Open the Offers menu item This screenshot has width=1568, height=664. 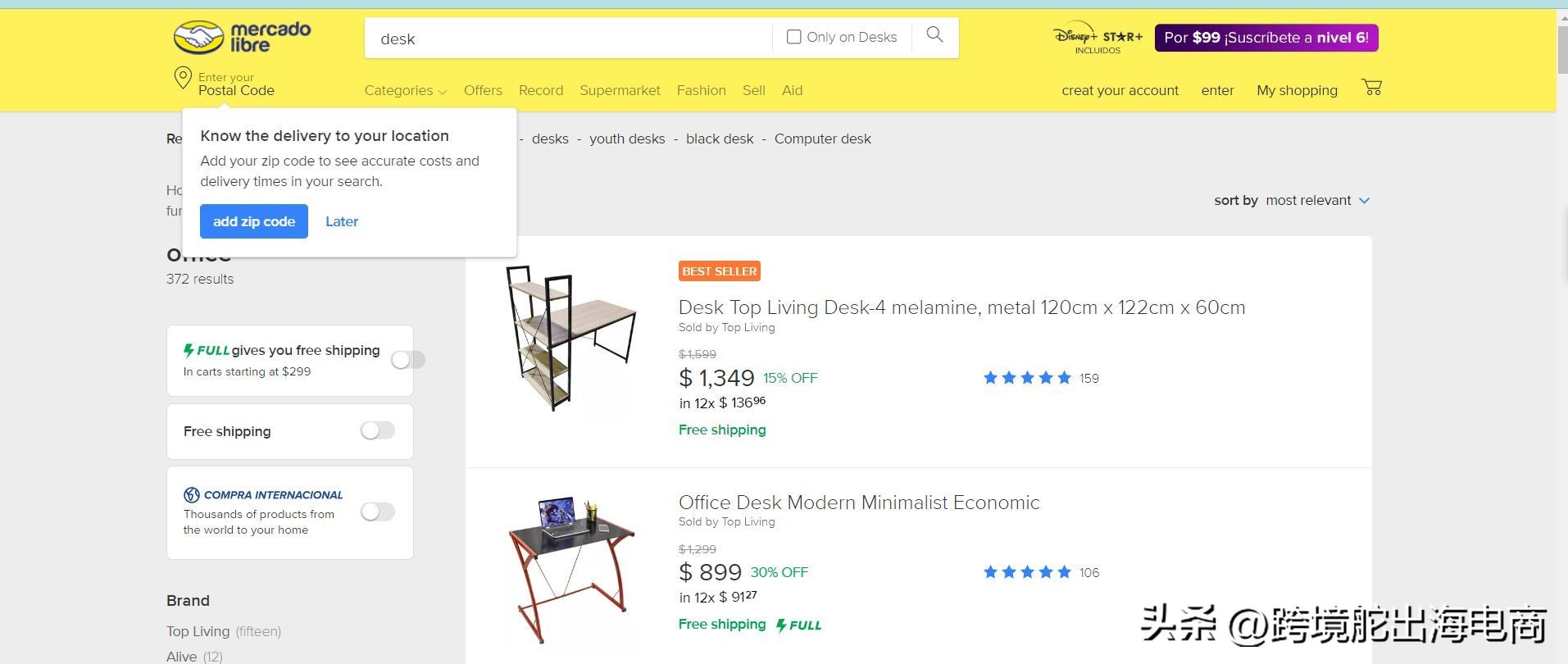pyautogui.click(x=483, y=91)
